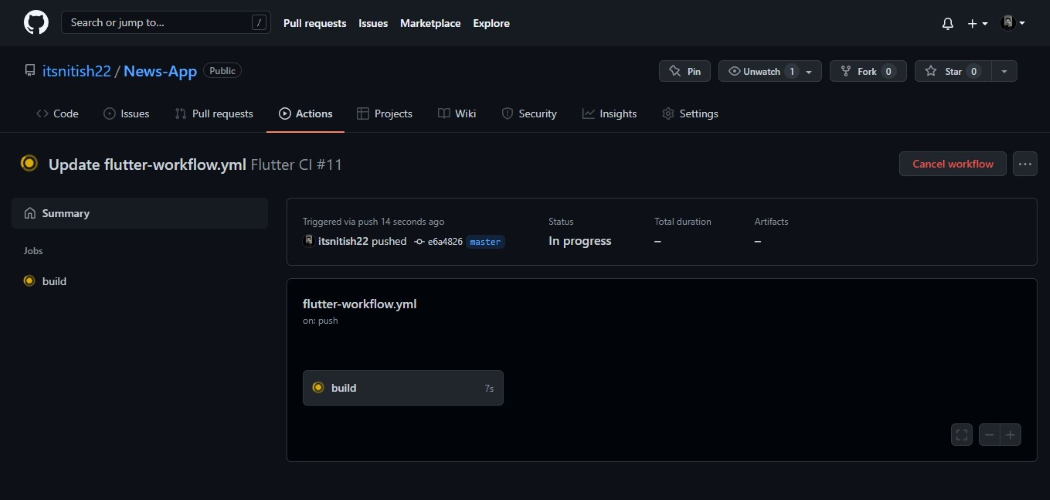Open the user avatar menu
Screen dimensions: 1050x500
point(1012,23)
